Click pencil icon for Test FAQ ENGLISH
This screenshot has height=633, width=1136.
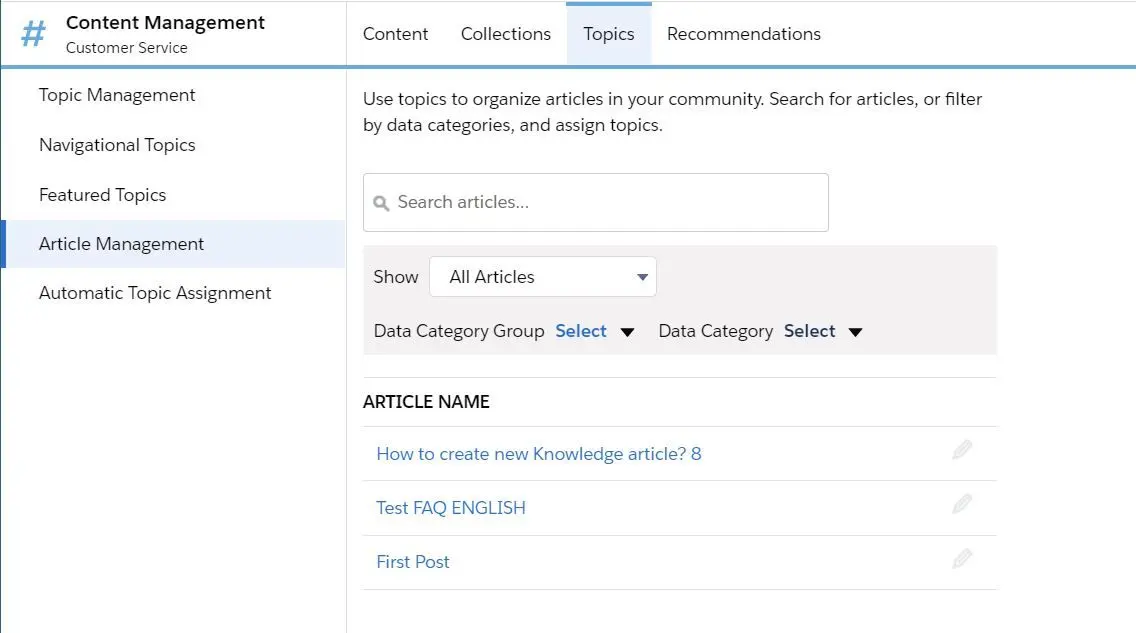[x=962, y=504]
